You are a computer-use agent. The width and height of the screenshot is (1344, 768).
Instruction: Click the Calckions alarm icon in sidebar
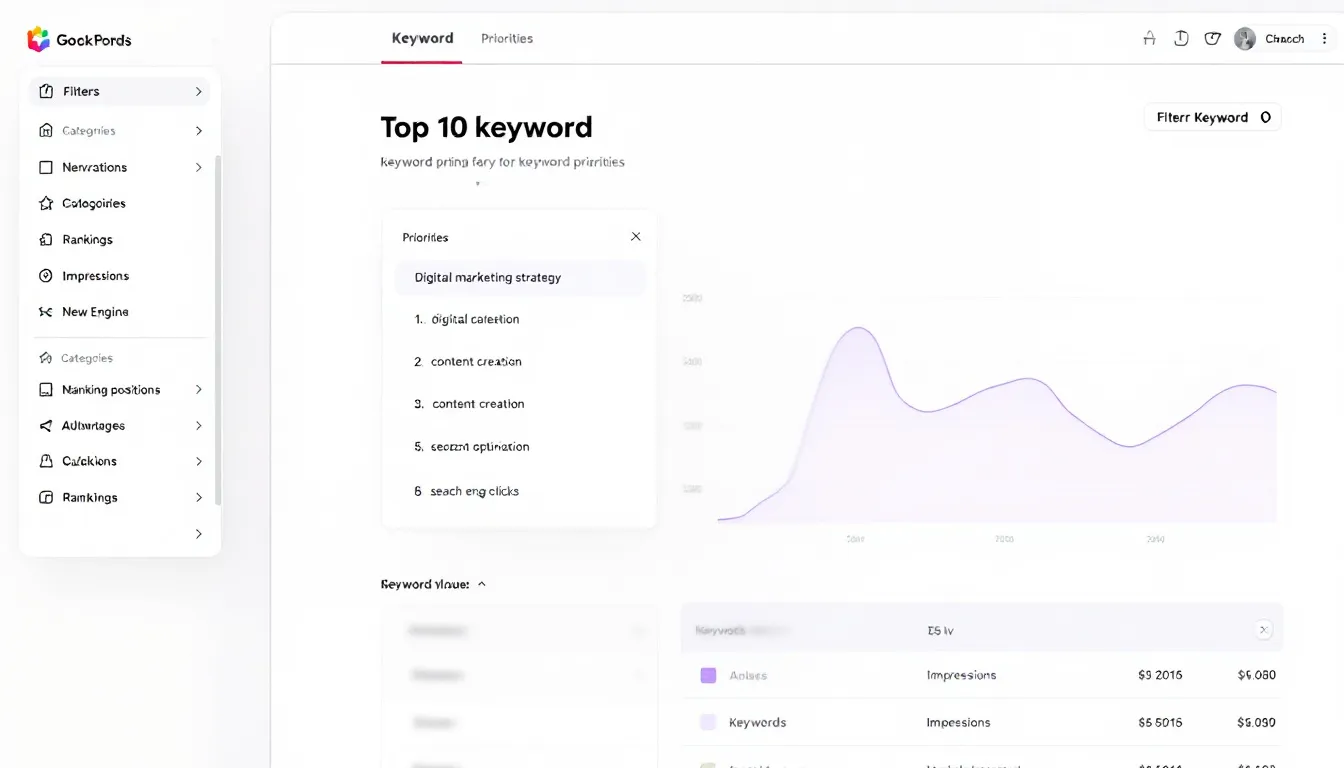pos(46,461)
